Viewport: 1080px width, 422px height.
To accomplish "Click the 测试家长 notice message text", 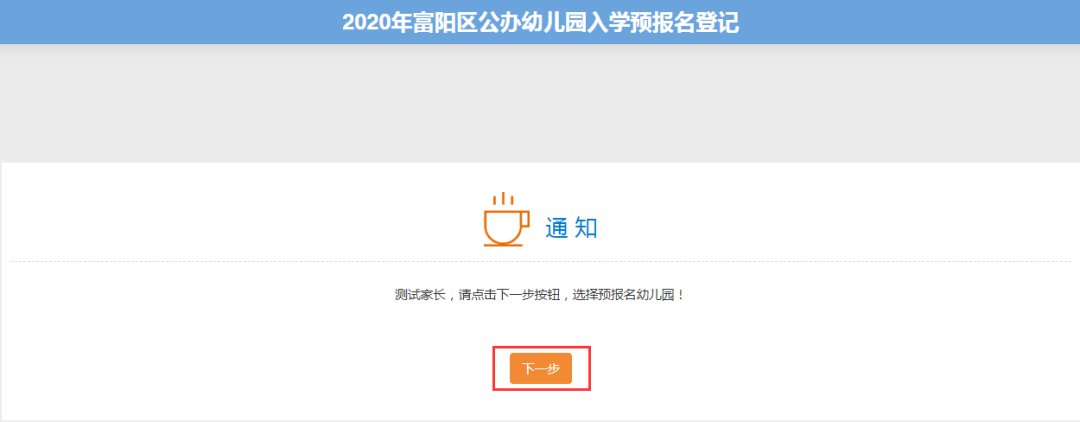I will coord(541,295).
